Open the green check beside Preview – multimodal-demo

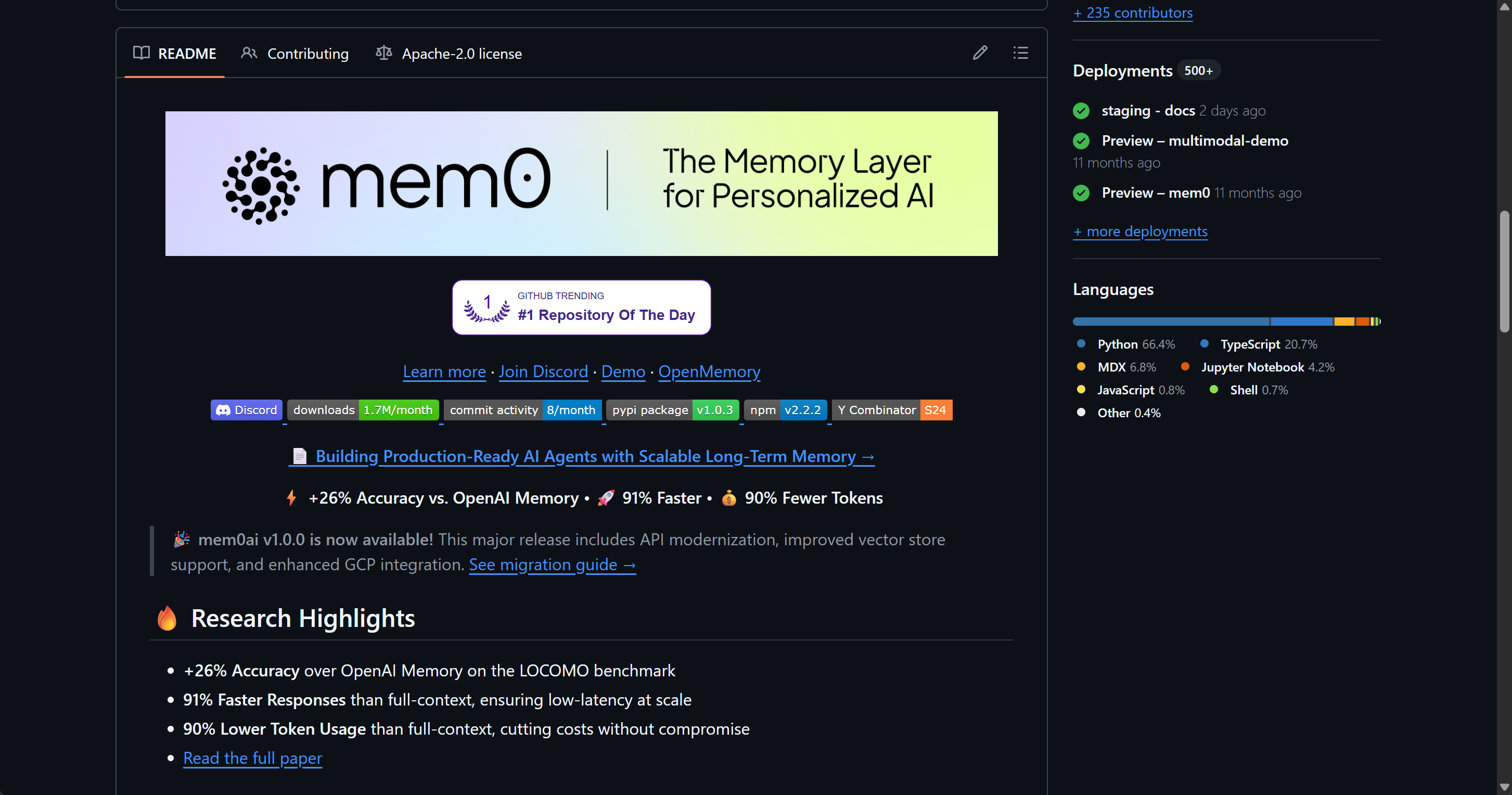tap(1081, 141)
